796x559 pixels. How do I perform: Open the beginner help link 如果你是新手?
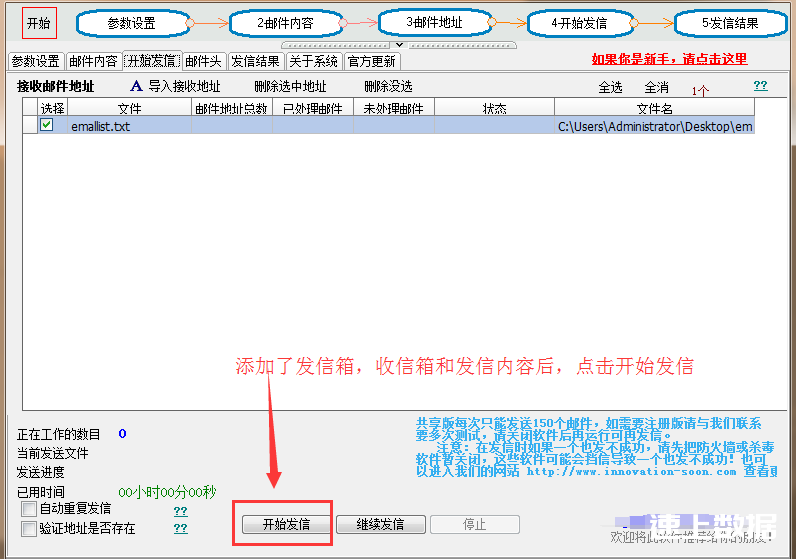[669, 59]
